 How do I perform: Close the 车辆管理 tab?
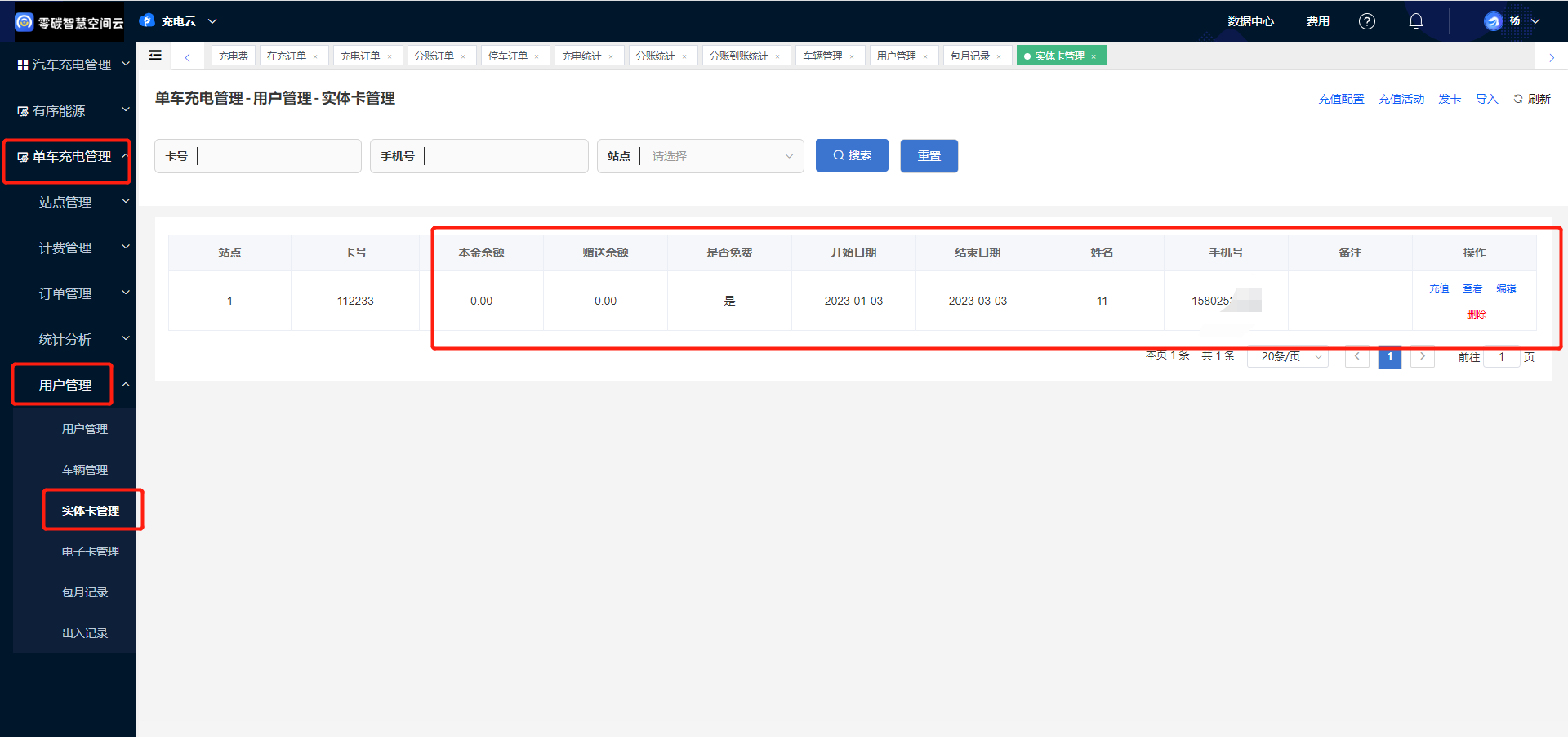pyautogui.click(x=852, y=56)
